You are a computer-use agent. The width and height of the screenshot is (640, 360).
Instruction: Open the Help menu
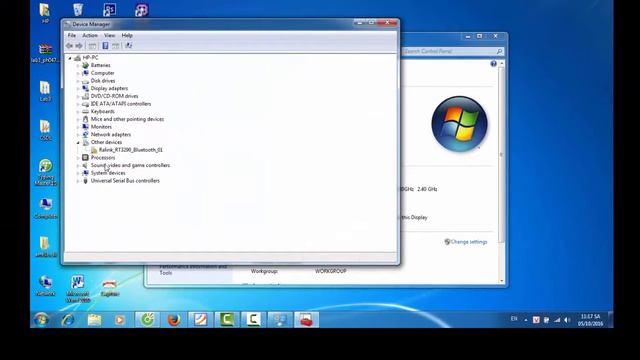(x=127, y=36)
